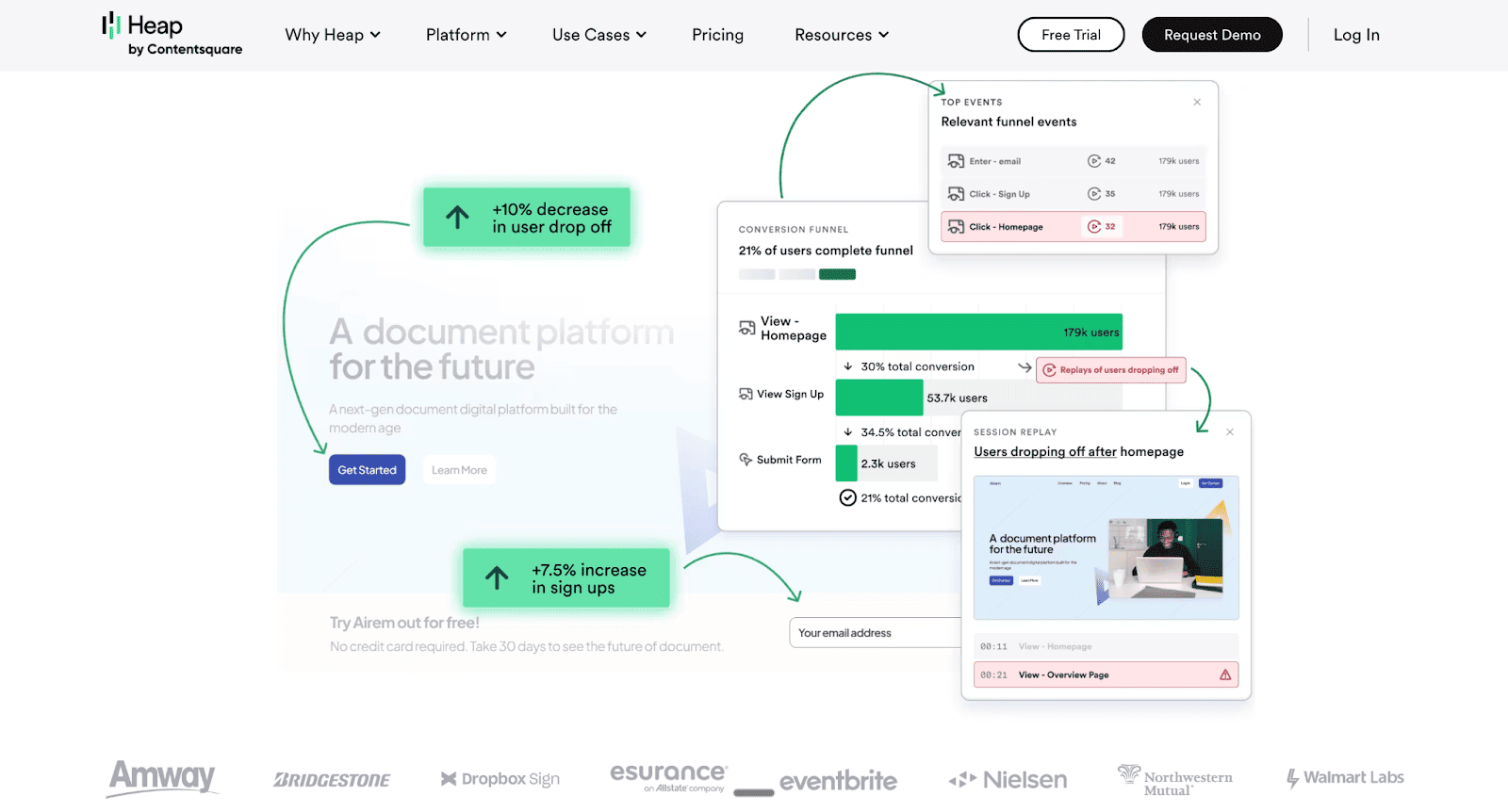Click the Relevant funnel events heading

[x=1008, y=122]
